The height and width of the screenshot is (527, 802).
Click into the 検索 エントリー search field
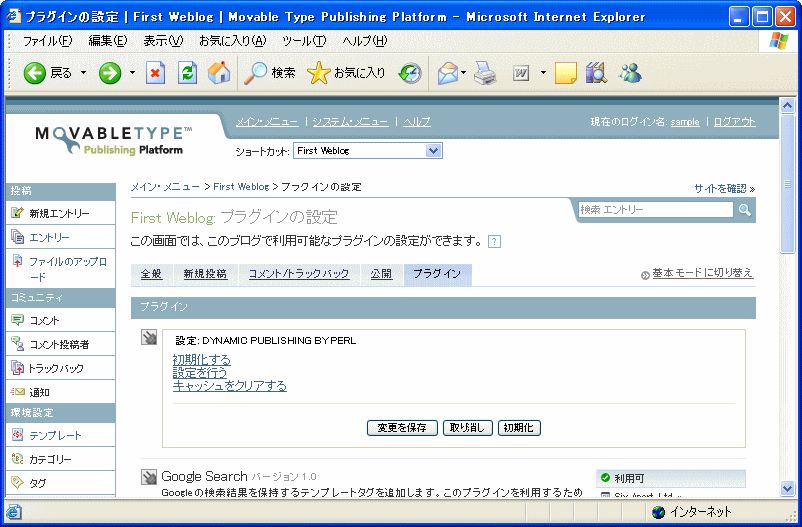pos(655,210)
